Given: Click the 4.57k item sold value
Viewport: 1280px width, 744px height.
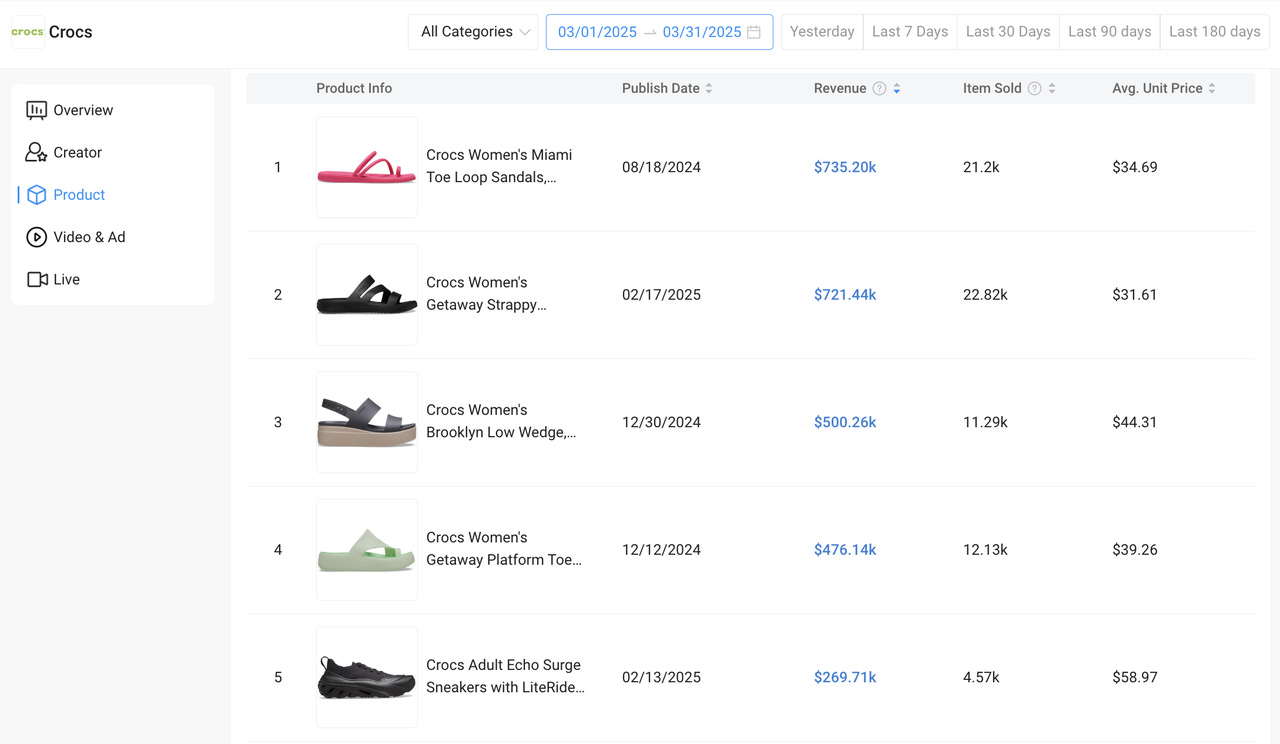Looking at the screenshot, I should (981, 677).
